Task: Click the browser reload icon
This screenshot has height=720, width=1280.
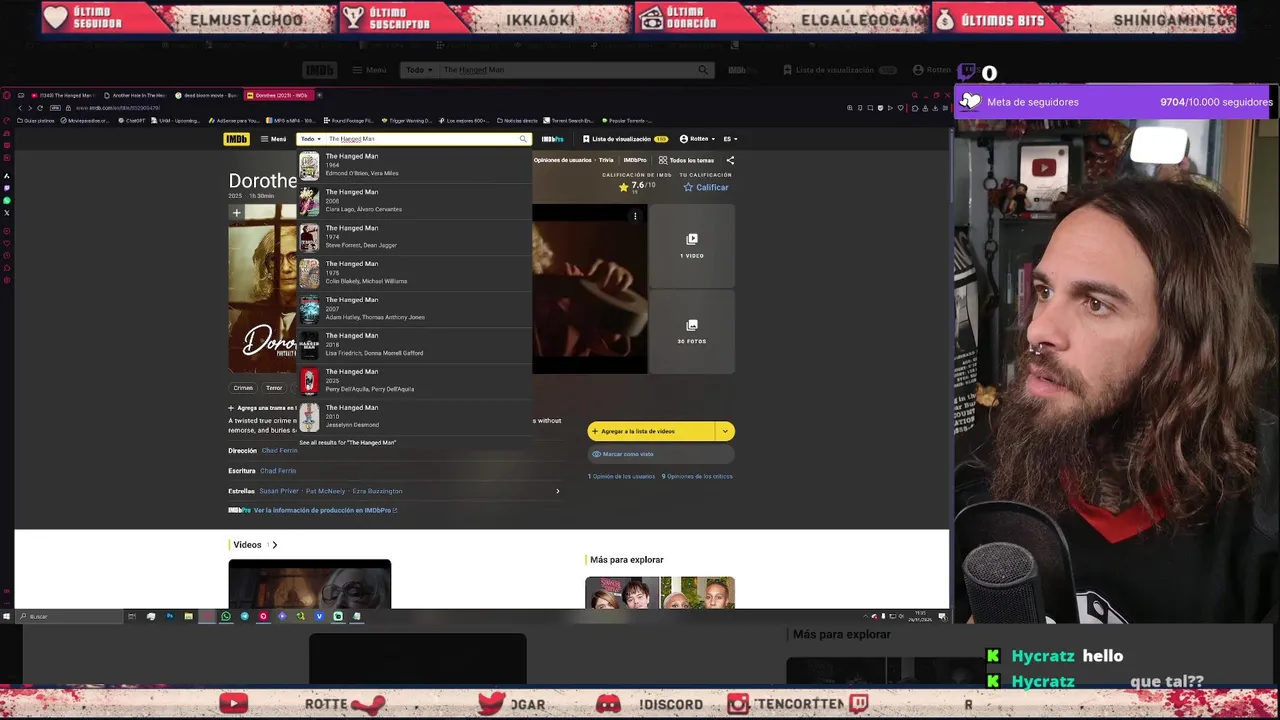Action: (x=40, y=108)
